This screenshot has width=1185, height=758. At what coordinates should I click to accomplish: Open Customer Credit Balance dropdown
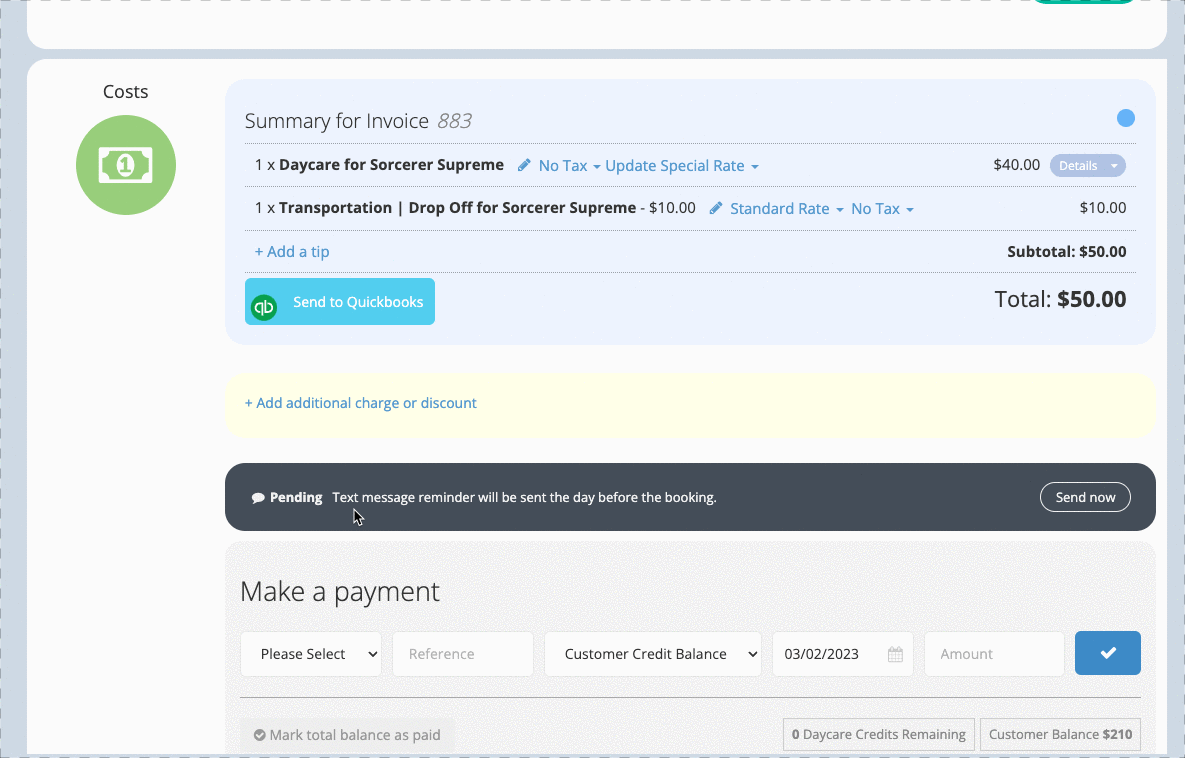pyautogui.click(x=653, y=654)
